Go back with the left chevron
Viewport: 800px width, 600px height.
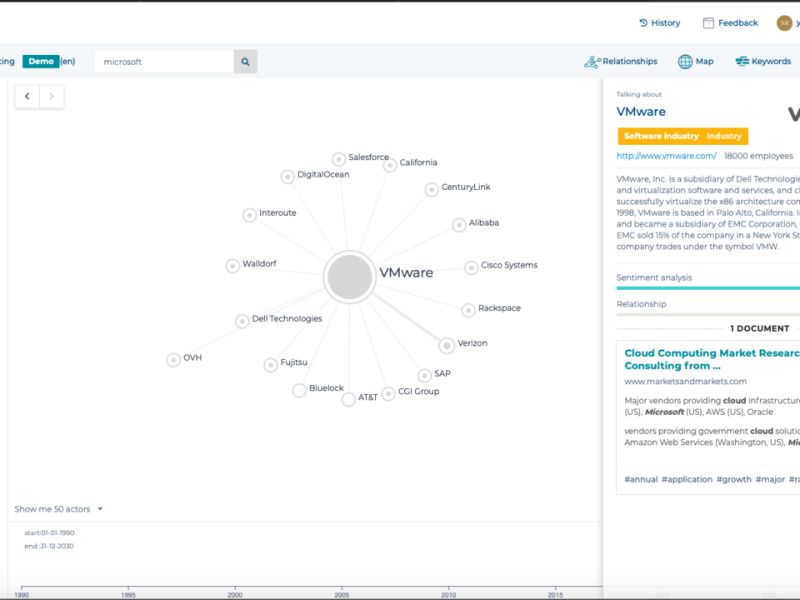(x=27, y=96)
